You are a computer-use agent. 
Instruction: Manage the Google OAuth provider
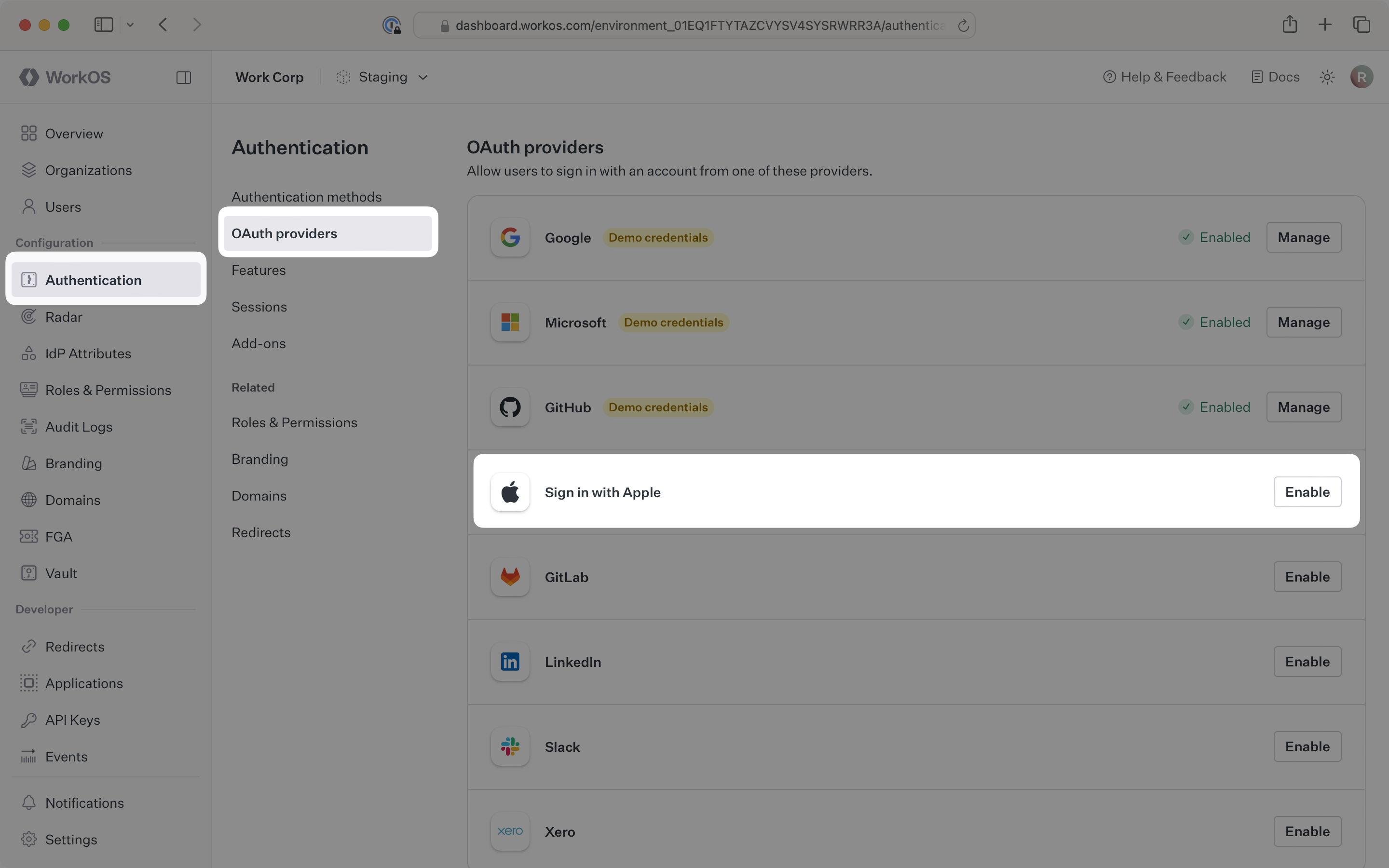[x=1303, y=237]
